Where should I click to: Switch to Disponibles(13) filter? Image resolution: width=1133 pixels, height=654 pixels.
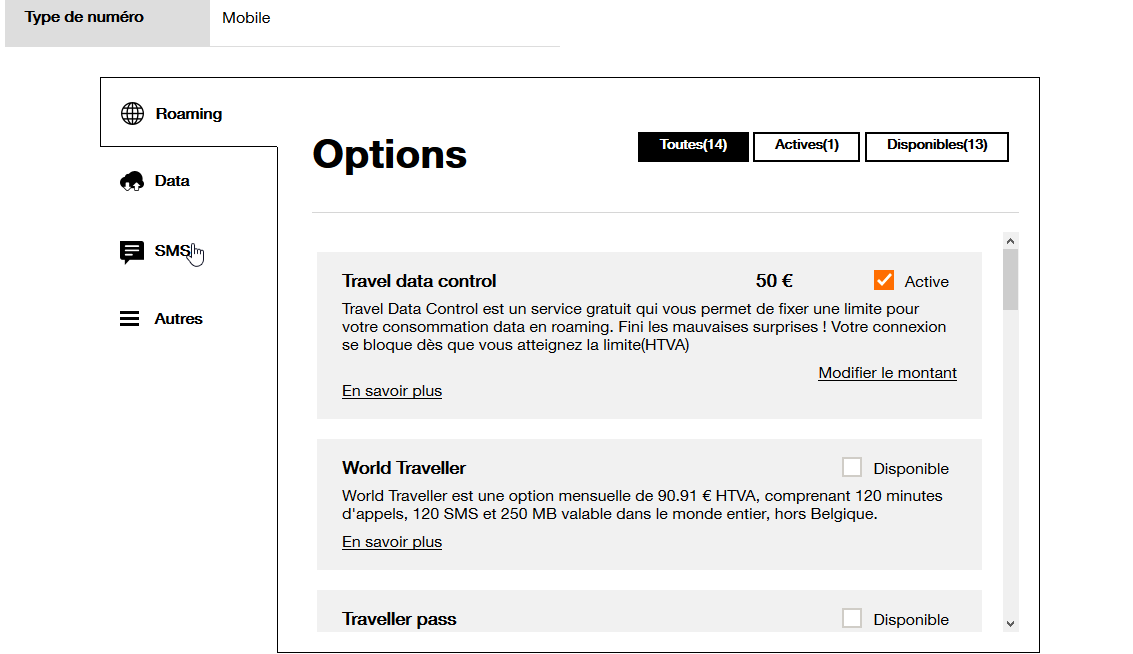(937, 146)
